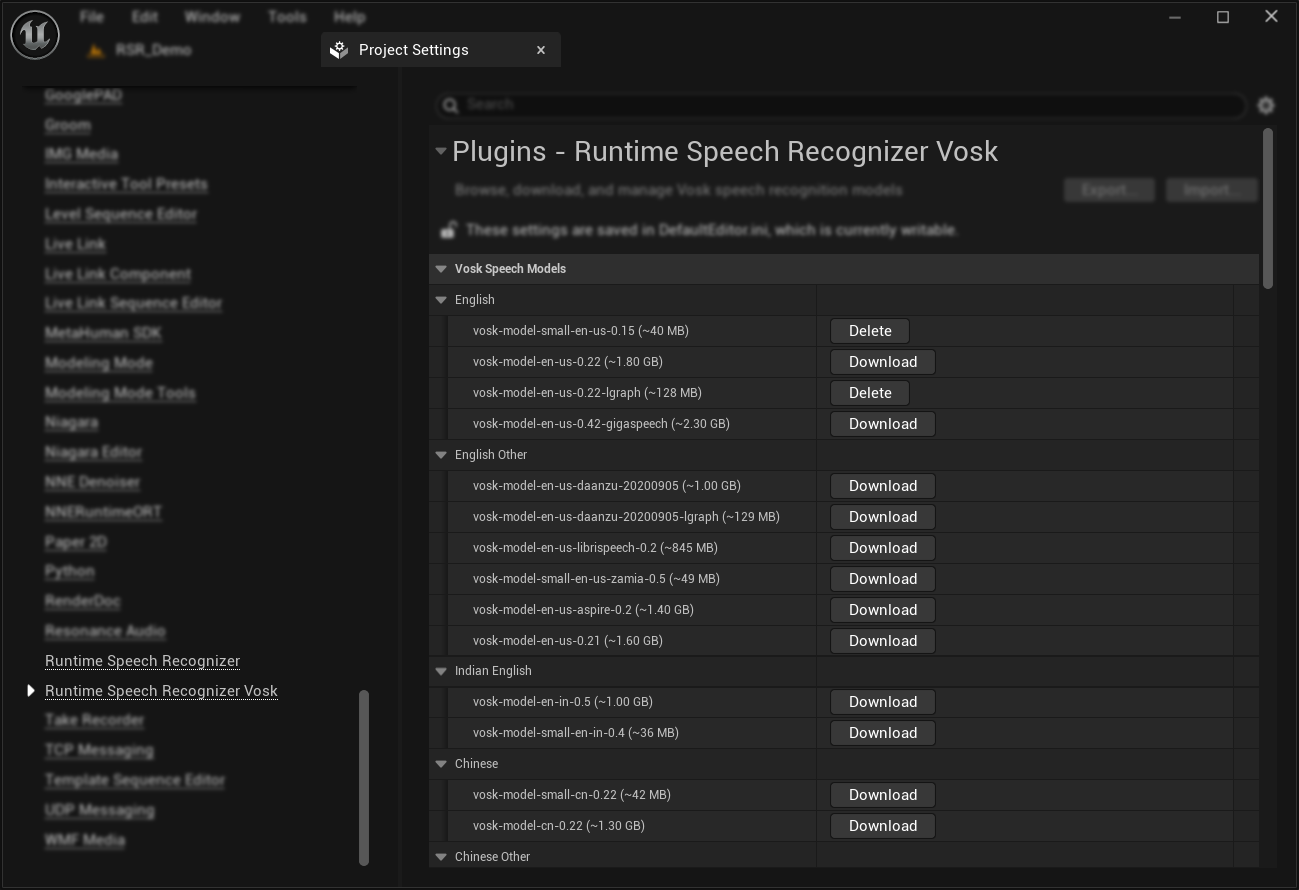
Task: Collapse the Chinese Other group
Action: 441,857
